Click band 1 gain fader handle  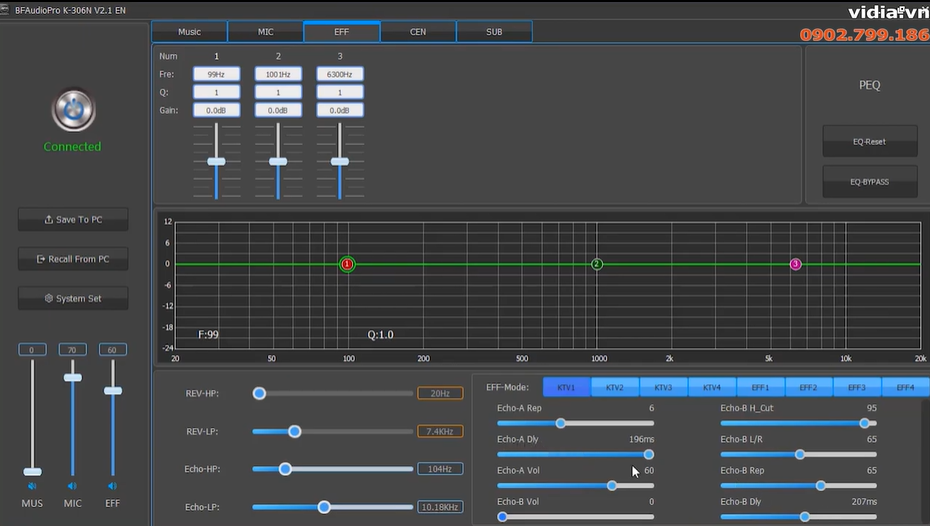tap(216, 161)
